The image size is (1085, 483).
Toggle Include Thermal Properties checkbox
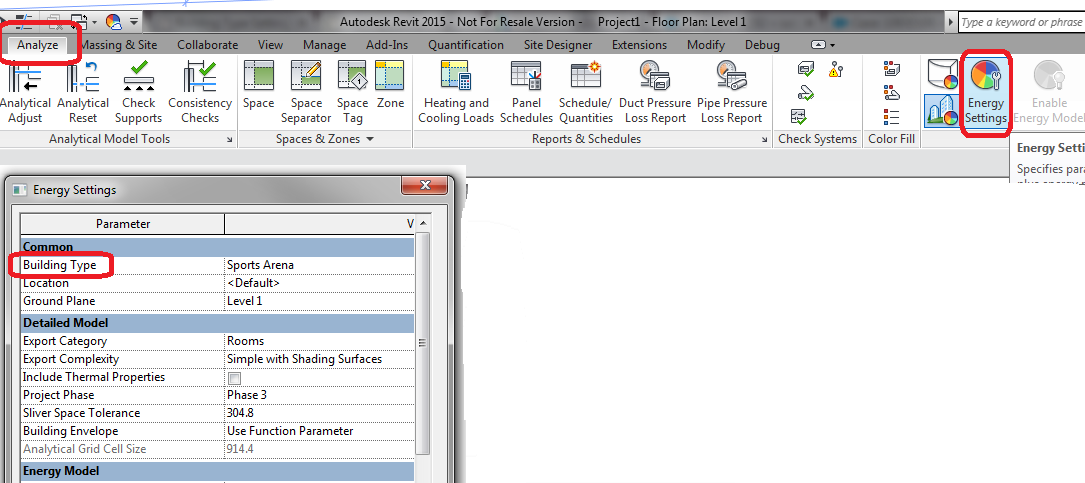tap(235, 378)
